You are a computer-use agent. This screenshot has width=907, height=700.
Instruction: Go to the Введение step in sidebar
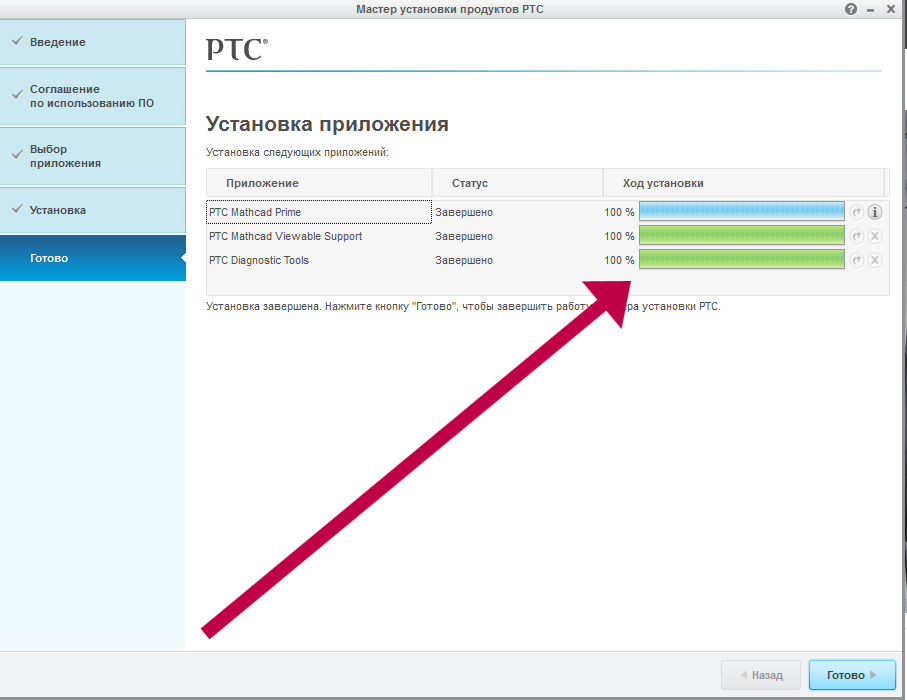58,42
